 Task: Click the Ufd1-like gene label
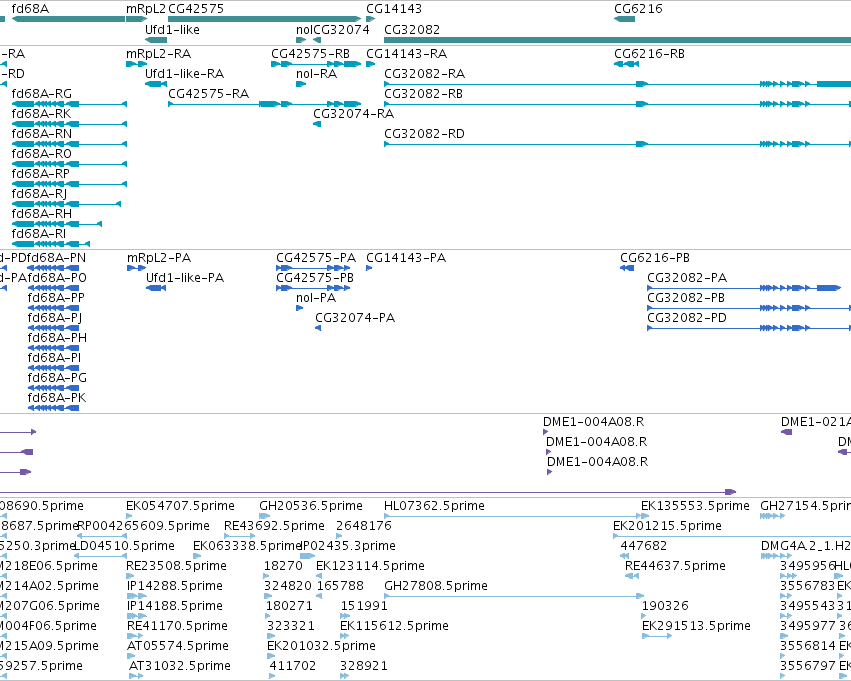172,30
